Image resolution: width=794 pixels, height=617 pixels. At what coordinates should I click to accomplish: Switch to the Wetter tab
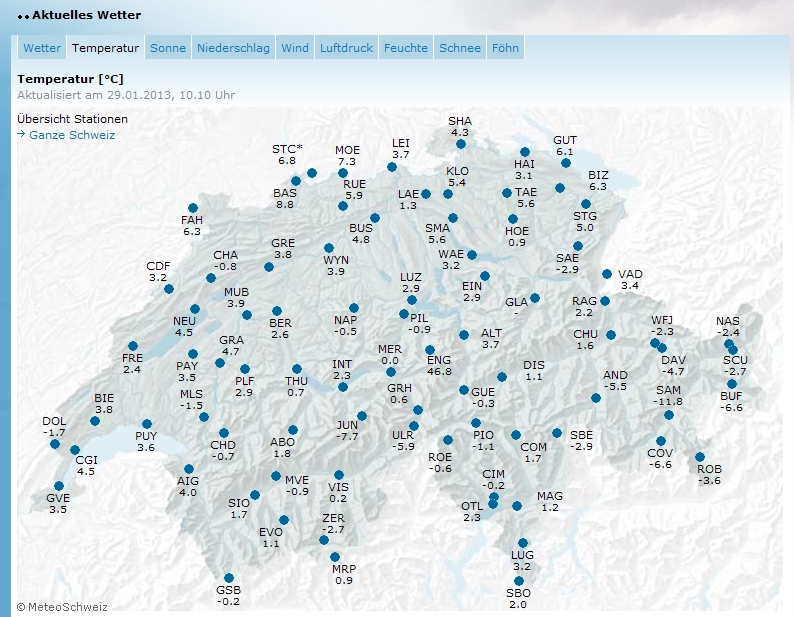pos(42,48)
